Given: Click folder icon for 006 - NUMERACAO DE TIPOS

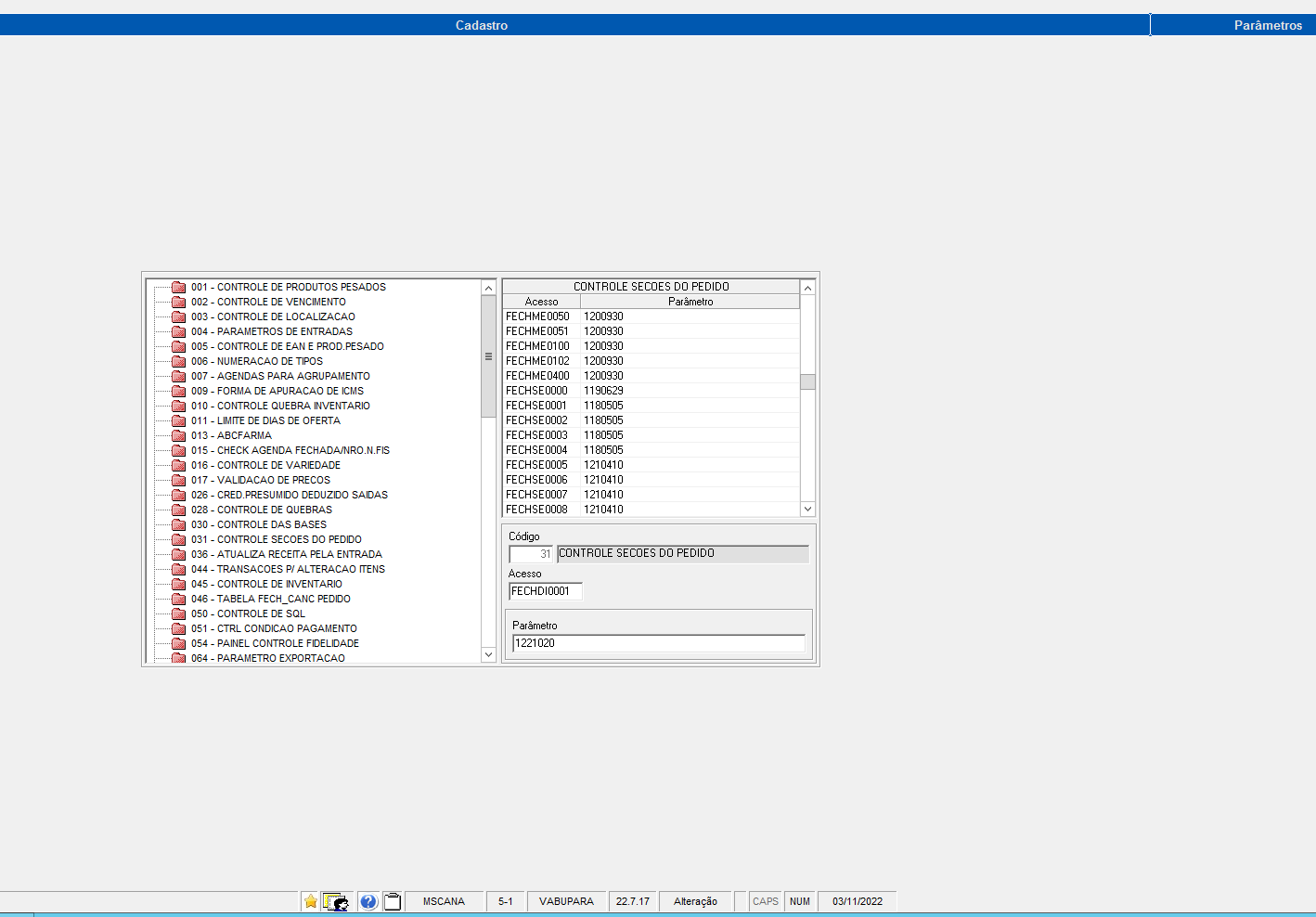Looking at the screenshot, I should (x=179, y=361).
